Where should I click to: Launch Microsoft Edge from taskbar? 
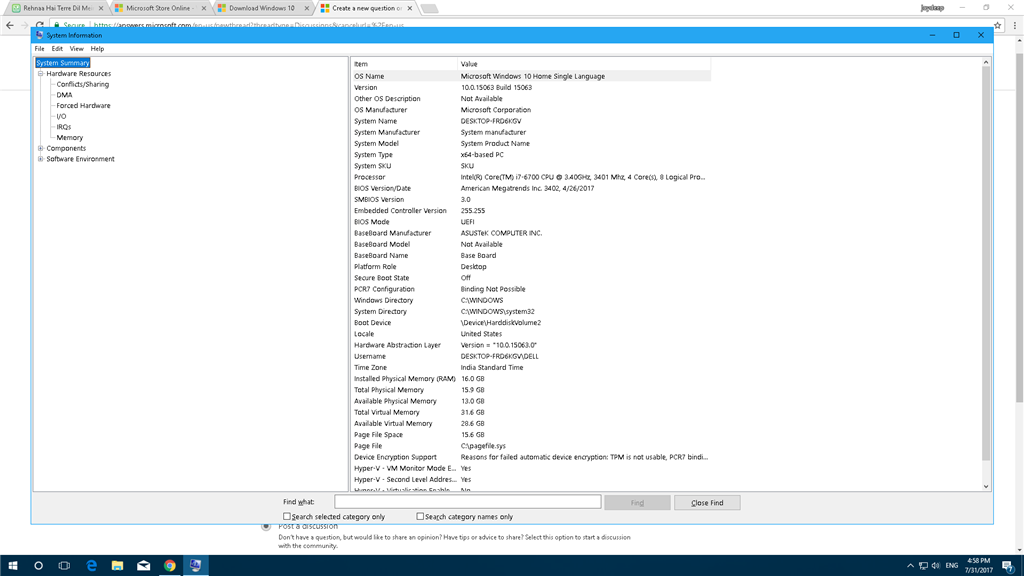[x=91, y=566]
